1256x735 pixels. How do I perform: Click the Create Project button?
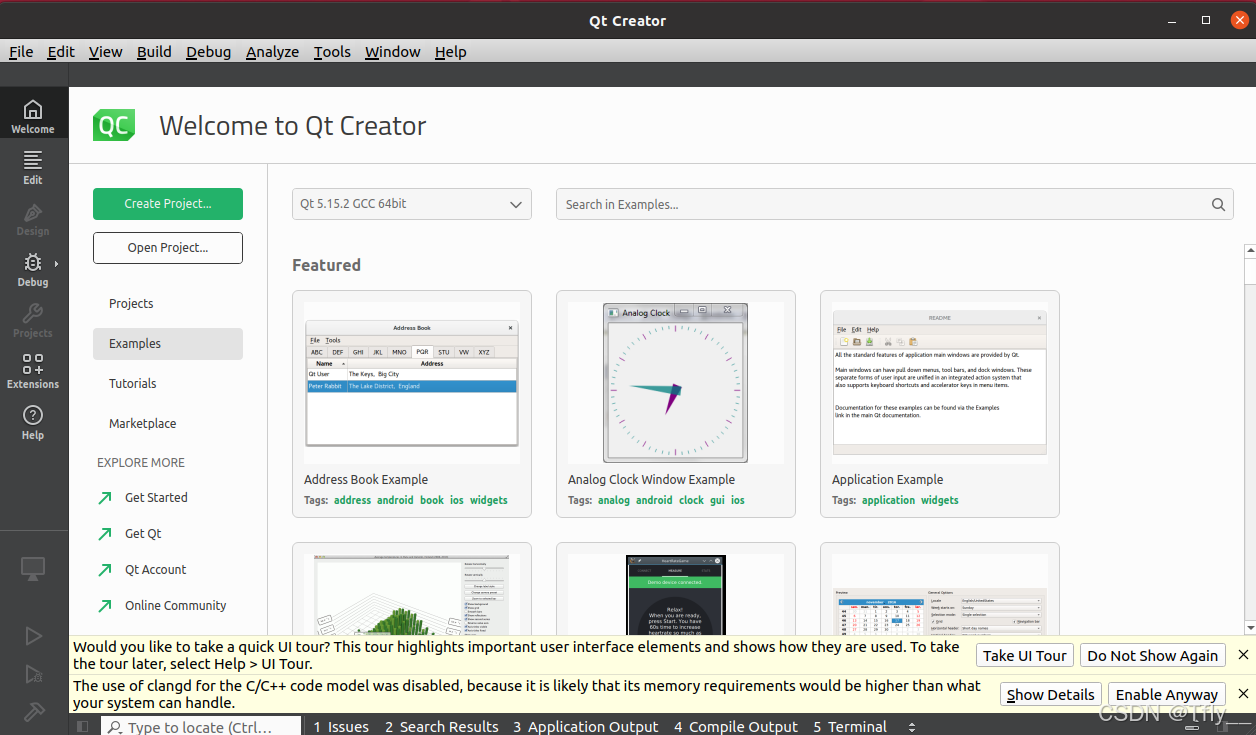[x=168, y=204]
